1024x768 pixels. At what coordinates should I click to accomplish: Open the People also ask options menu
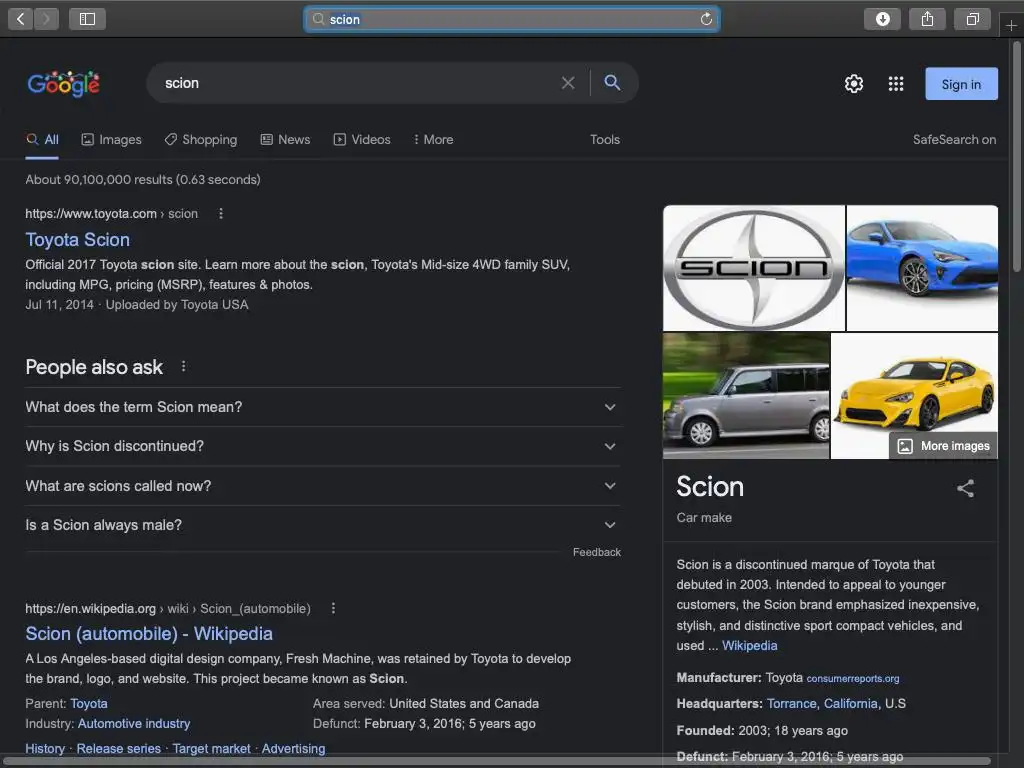184,366
